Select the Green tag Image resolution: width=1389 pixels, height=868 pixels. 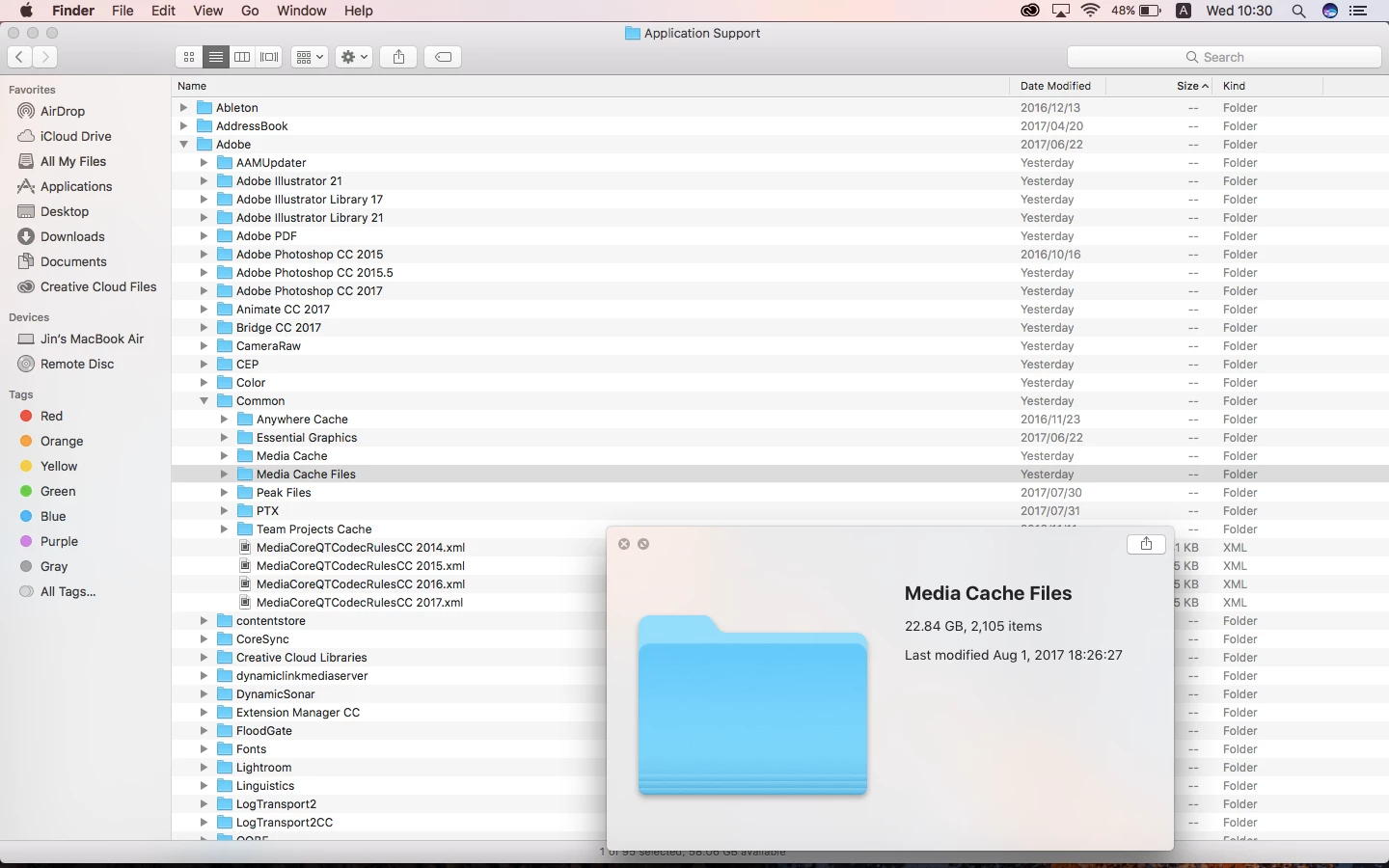[58, 491]
